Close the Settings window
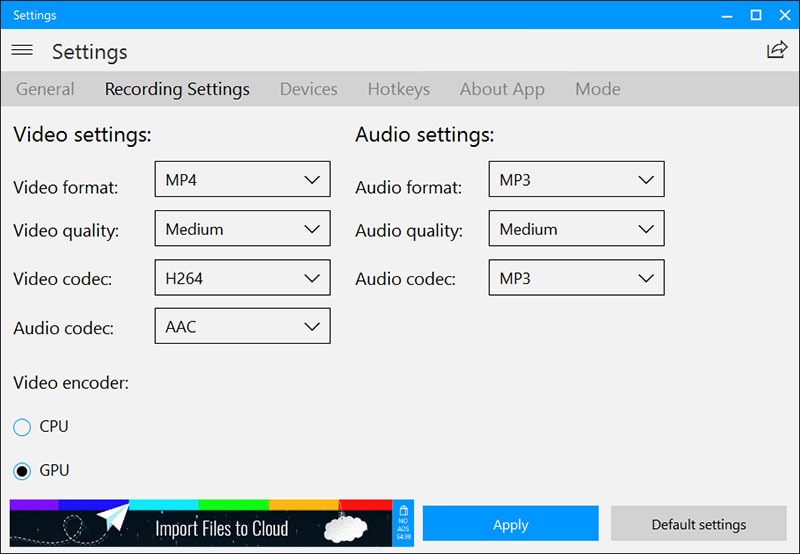 tap(783, 15)
